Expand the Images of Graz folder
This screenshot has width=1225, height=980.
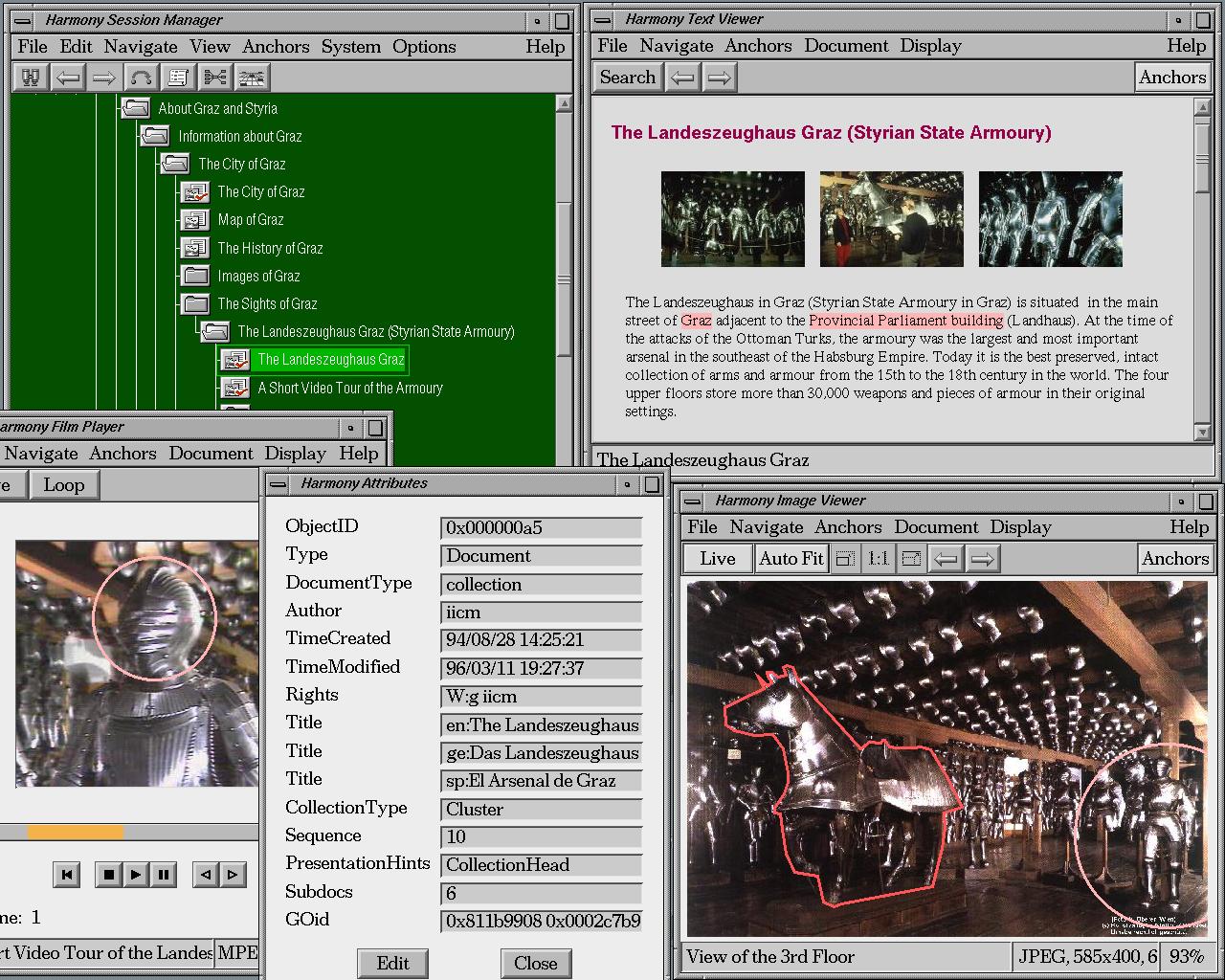[195, 277]
